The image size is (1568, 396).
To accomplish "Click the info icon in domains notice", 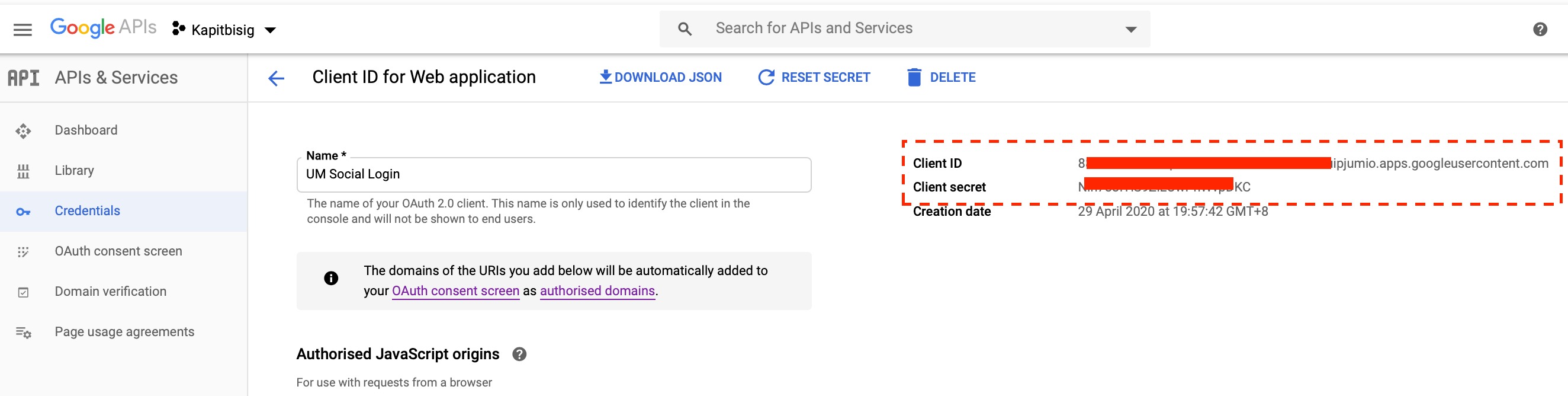I will [331, 279].
